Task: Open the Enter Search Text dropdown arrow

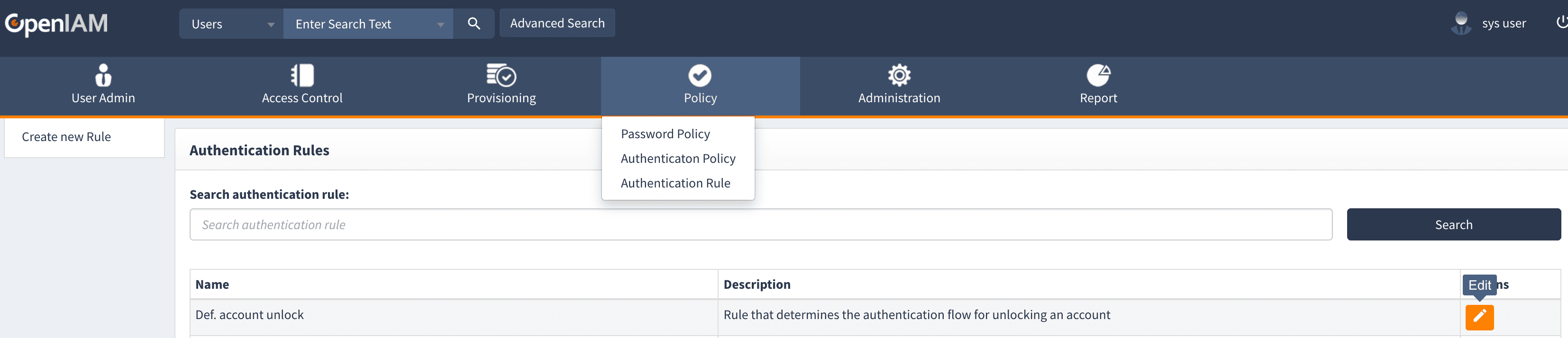Action: point(440,25)
